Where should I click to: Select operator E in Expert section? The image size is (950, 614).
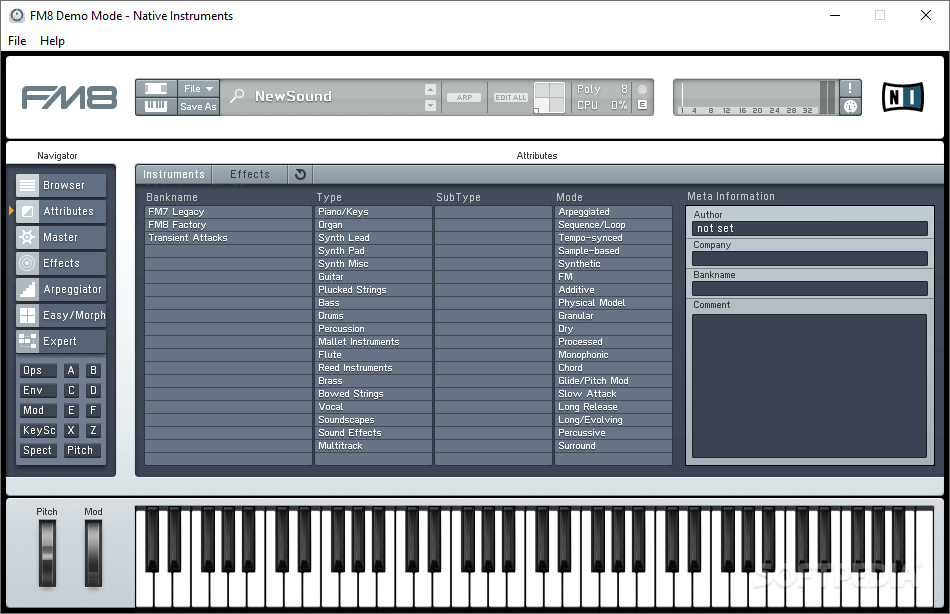(71, 410)
